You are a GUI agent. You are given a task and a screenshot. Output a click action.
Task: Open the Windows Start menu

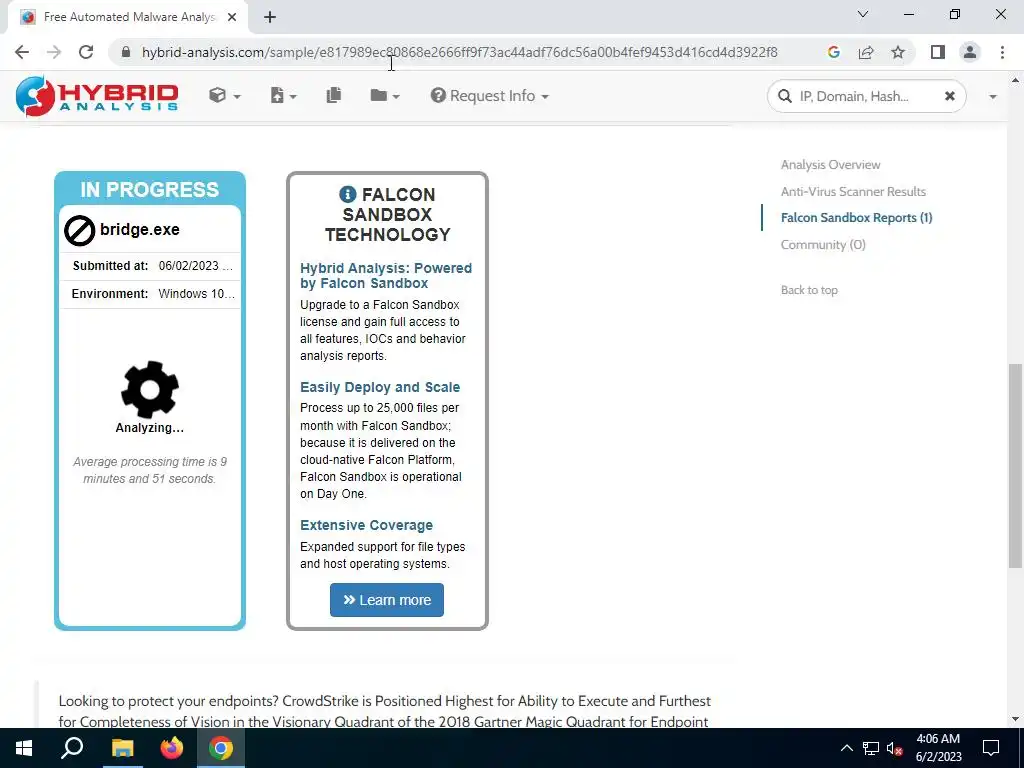24,748
